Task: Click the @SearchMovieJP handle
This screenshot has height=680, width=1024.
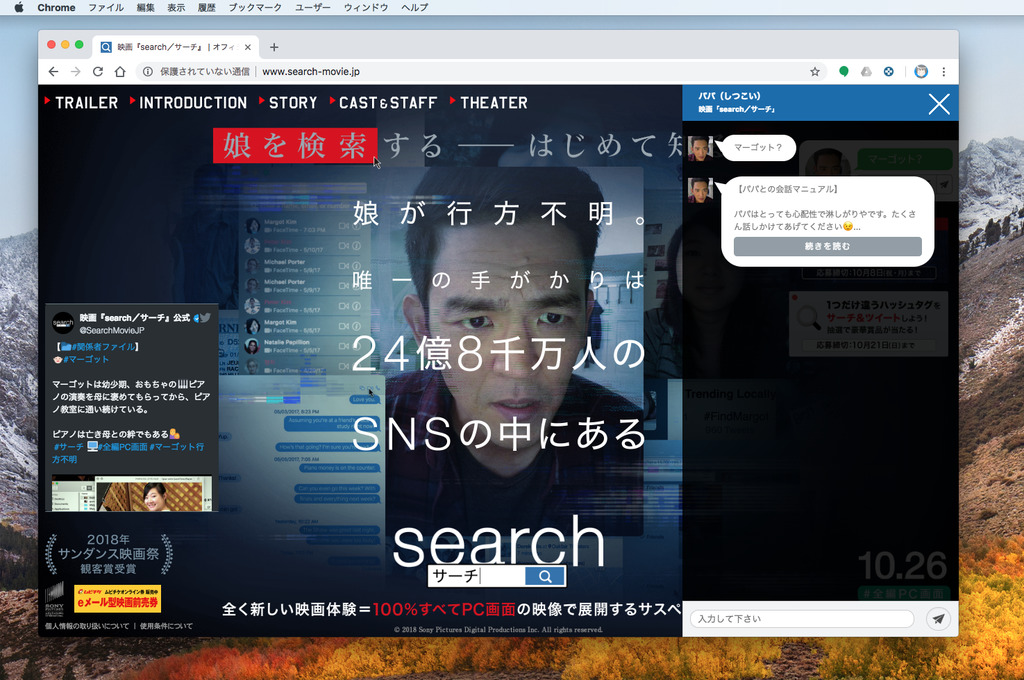Action: (112, 331)
